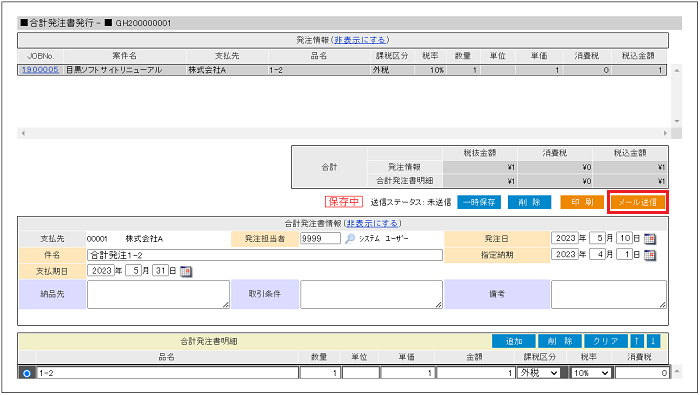Screen dimensions: 700x395
Task: Click the 備考 text area
Action: click(x=609, y=294)
